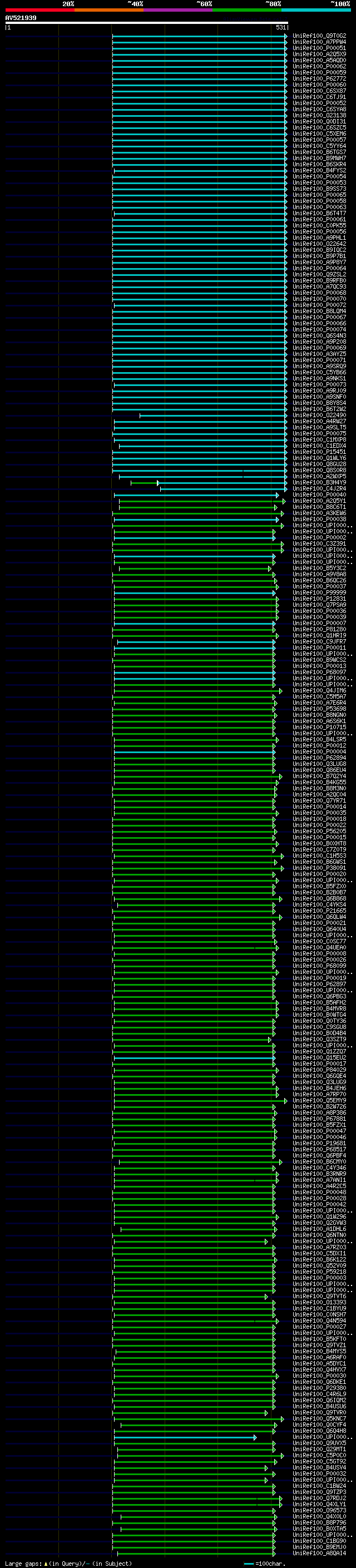Viewport: 356px width, 1568px height.
Task: Open hit UniRef100_P00051
Action: coord(319,48)
